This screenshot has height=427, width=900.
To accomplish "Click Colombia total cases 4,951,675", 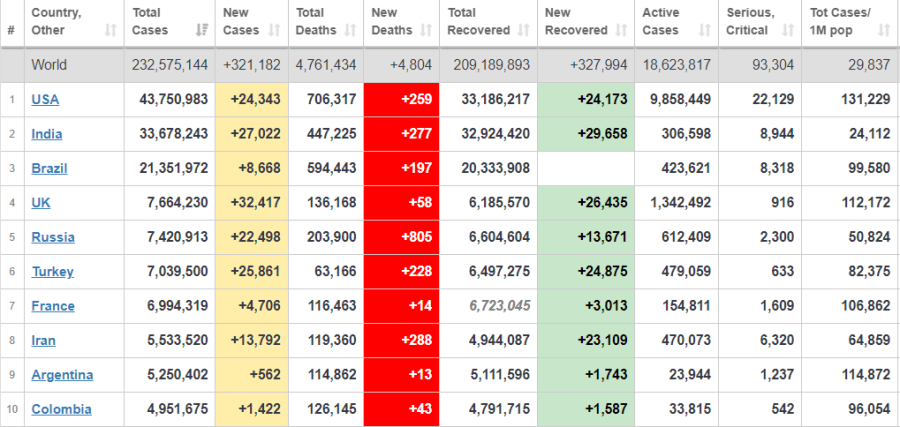I will 177,409.
